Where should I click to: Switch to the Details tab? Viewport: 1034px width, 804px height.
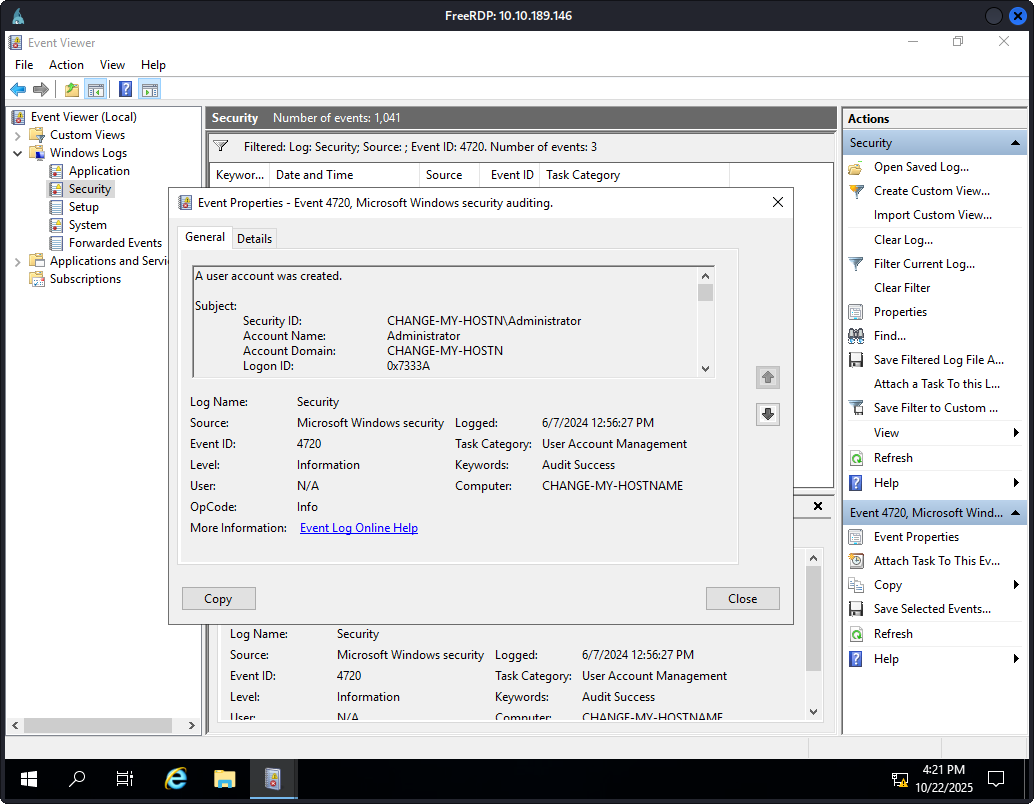pyautogui.click(x=255, y=239)
